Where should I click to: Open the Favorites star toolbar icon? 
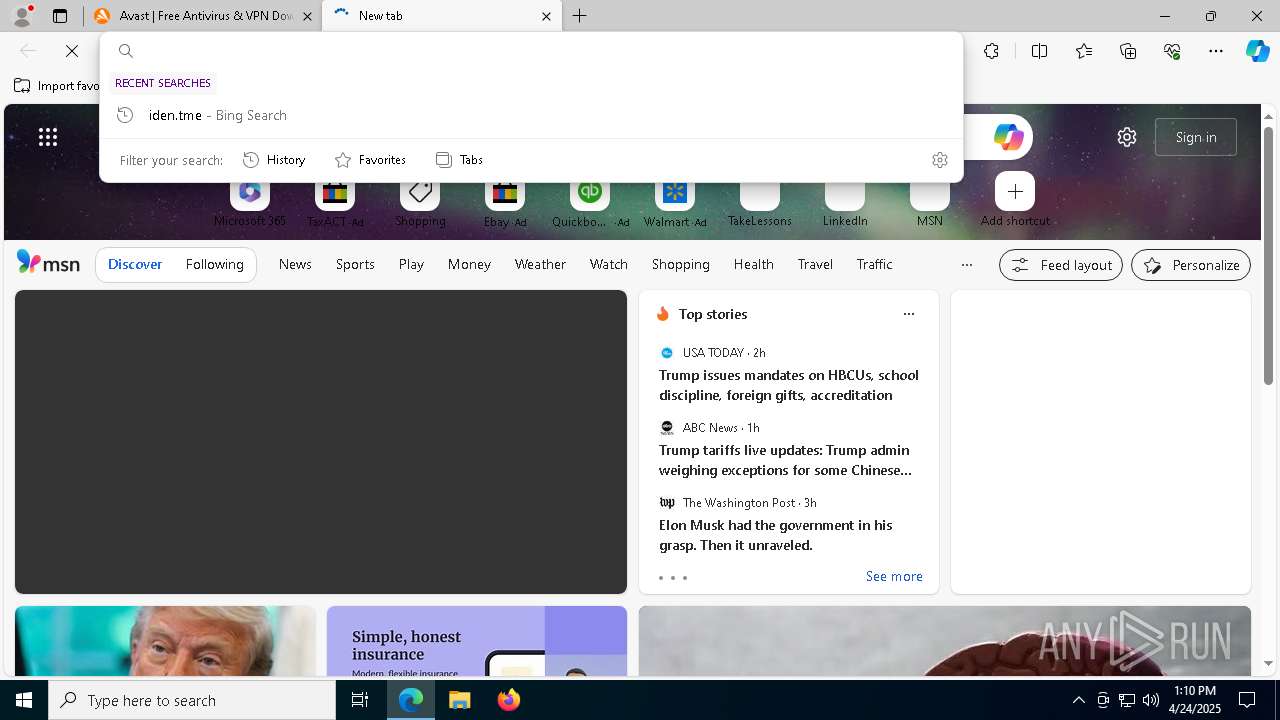[1084, 51]
